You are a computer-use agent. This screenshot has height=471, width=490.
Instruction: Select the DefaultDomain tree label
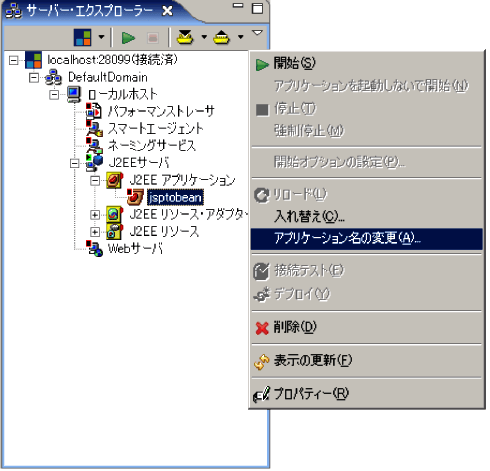[x=108, y=77]
